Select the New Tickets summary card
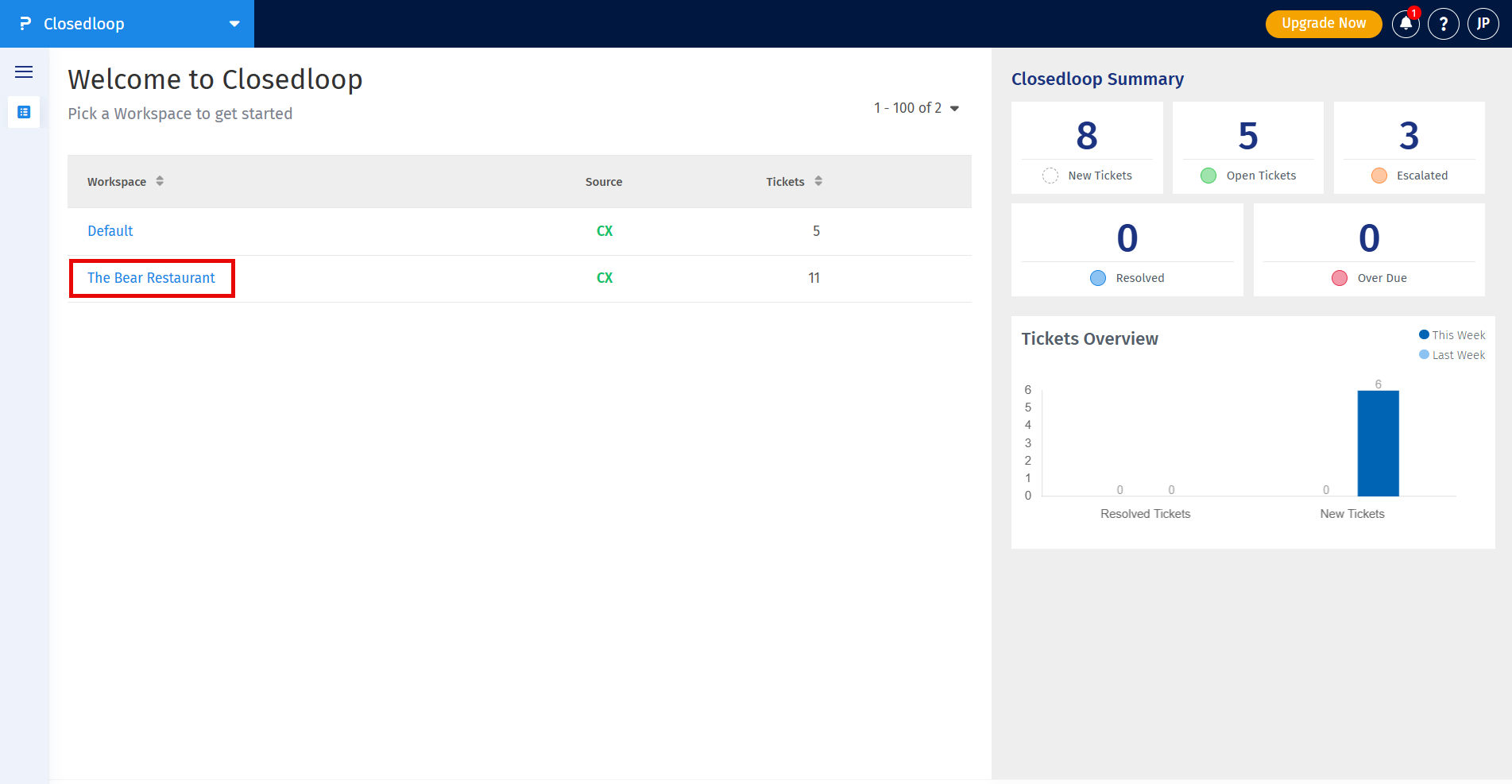 point(1086,148)
